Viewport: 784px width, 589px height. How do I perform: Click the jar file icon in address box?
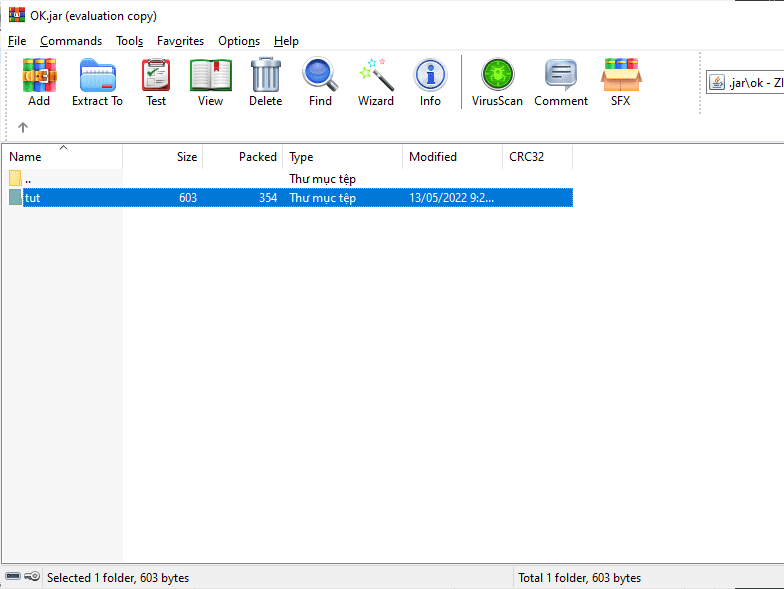[717, 82]
